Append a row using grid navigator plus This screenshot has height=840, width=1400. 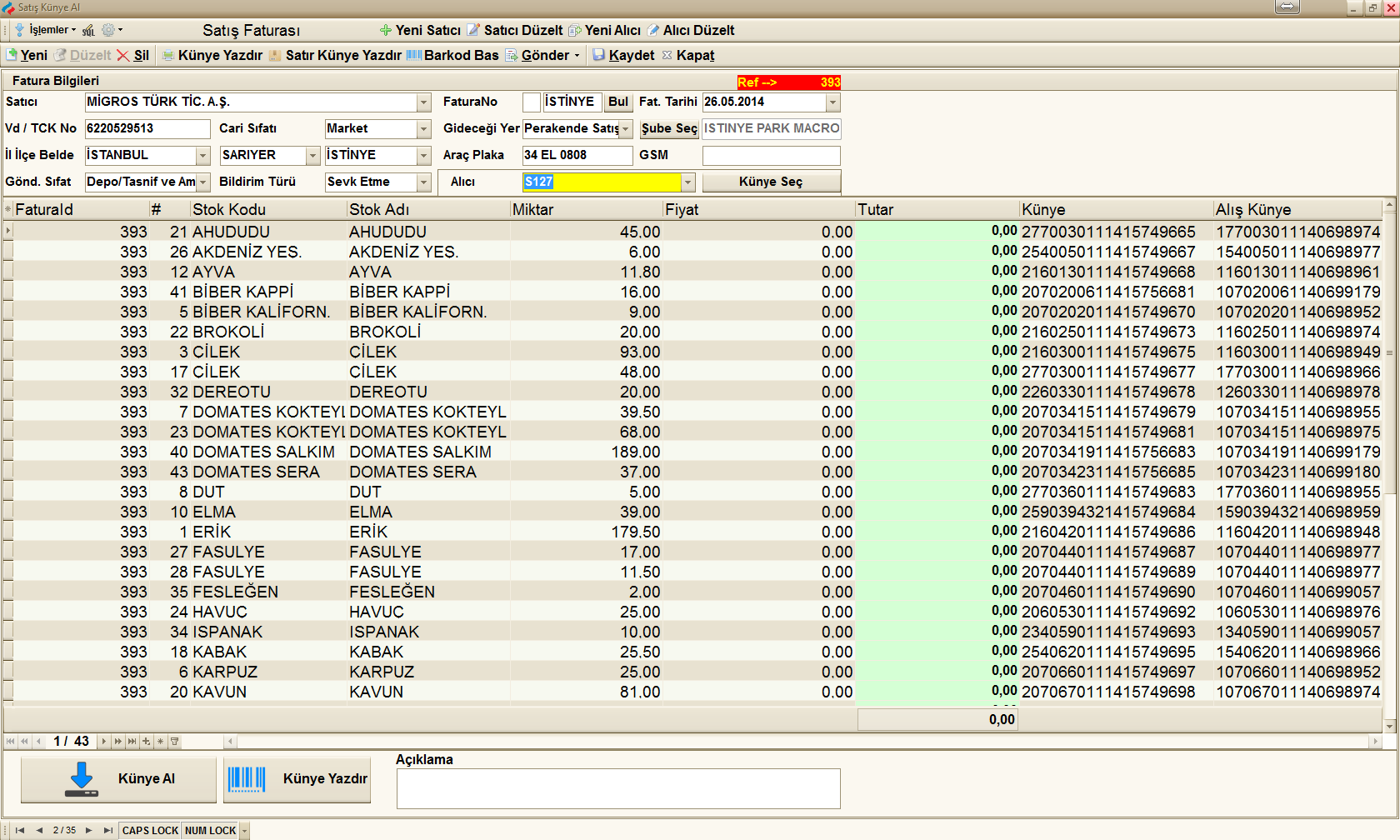pos(146,741)
